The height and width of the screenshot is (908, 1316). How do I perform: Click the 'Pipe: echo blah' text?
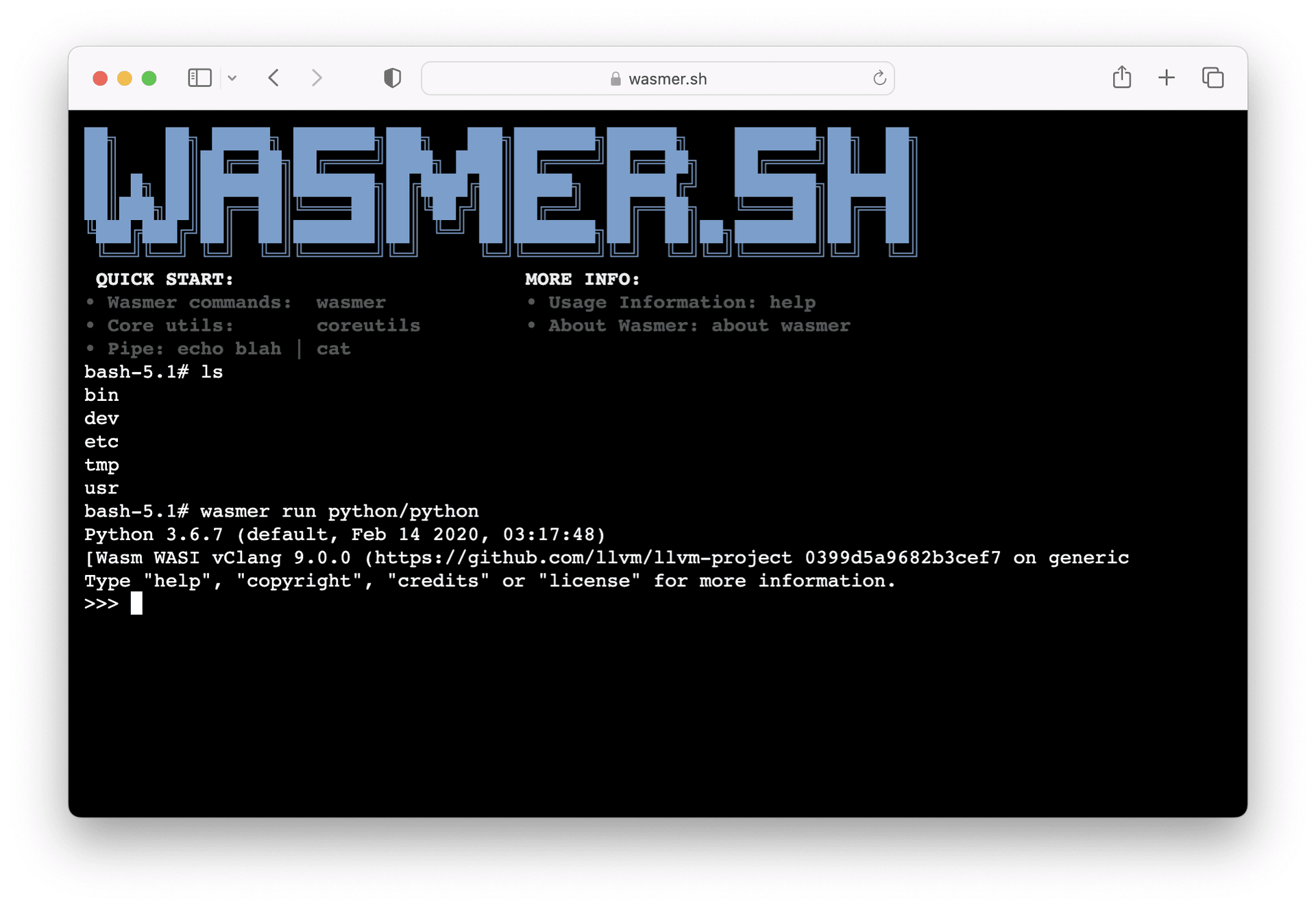(194, 349)
